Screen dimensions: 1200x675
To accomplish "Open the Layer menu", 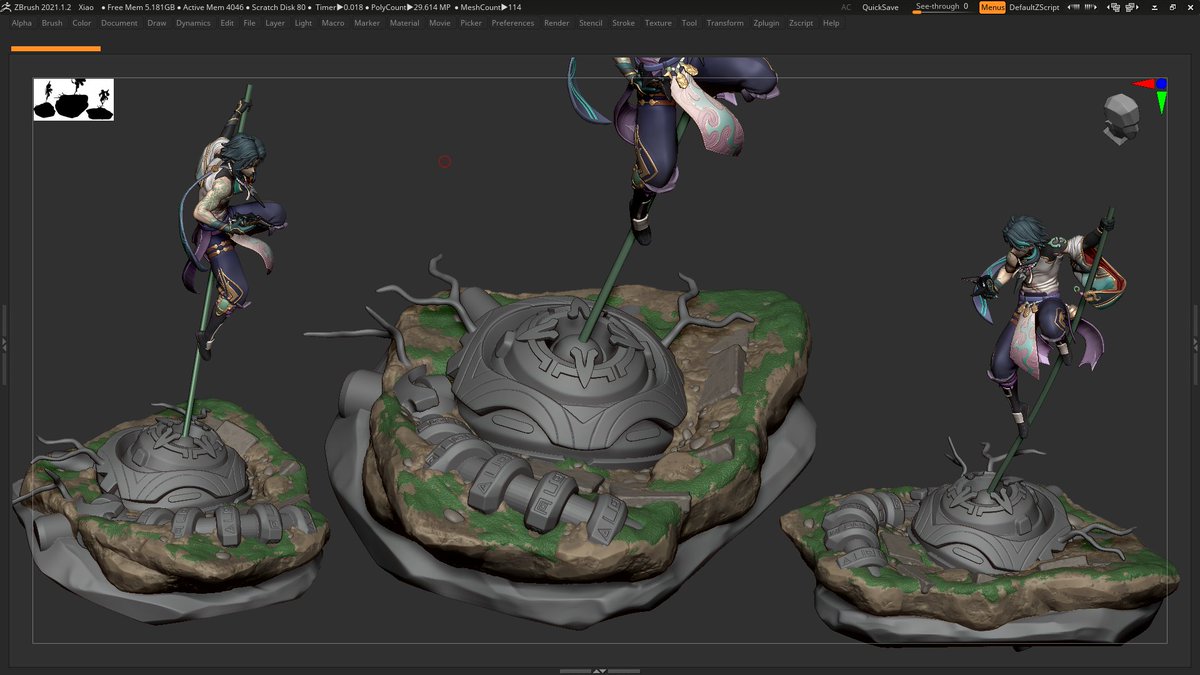I will click(275, 23).
